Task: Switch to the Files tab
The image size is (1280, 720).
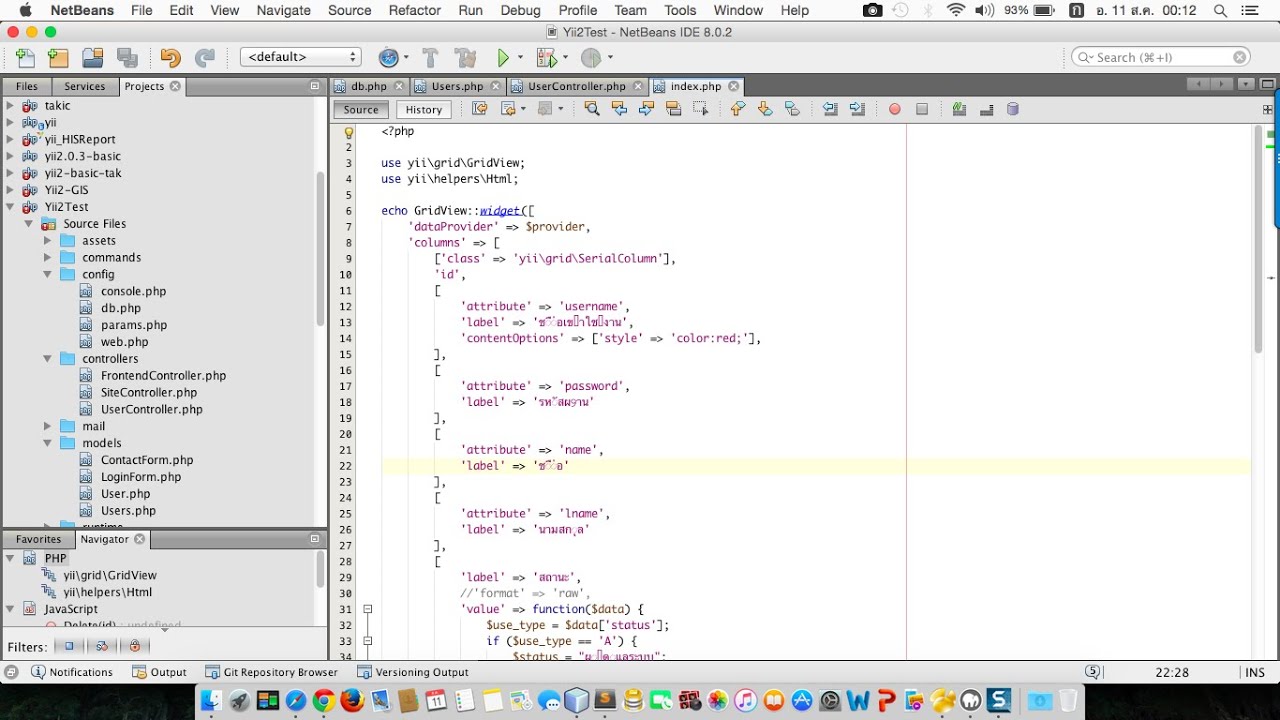Action: [x=27, y=87]
